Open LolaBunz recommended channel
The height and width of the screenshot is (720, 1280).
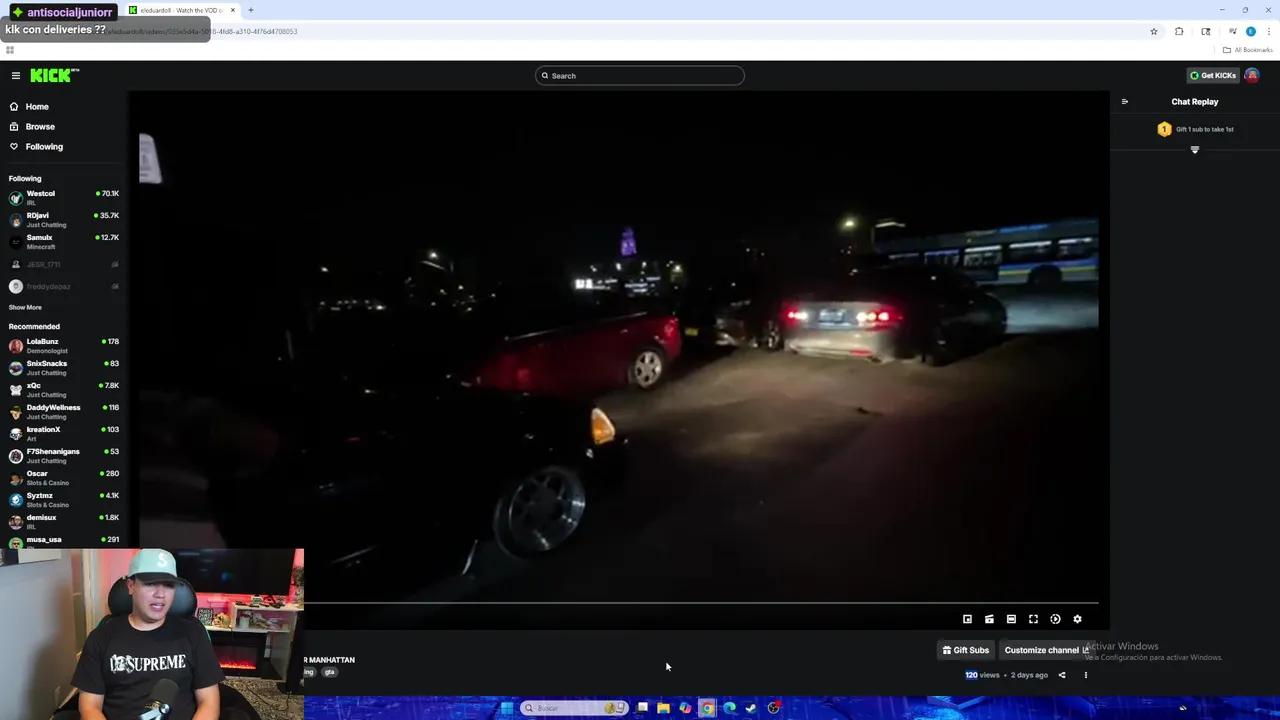tap(64, 346)
